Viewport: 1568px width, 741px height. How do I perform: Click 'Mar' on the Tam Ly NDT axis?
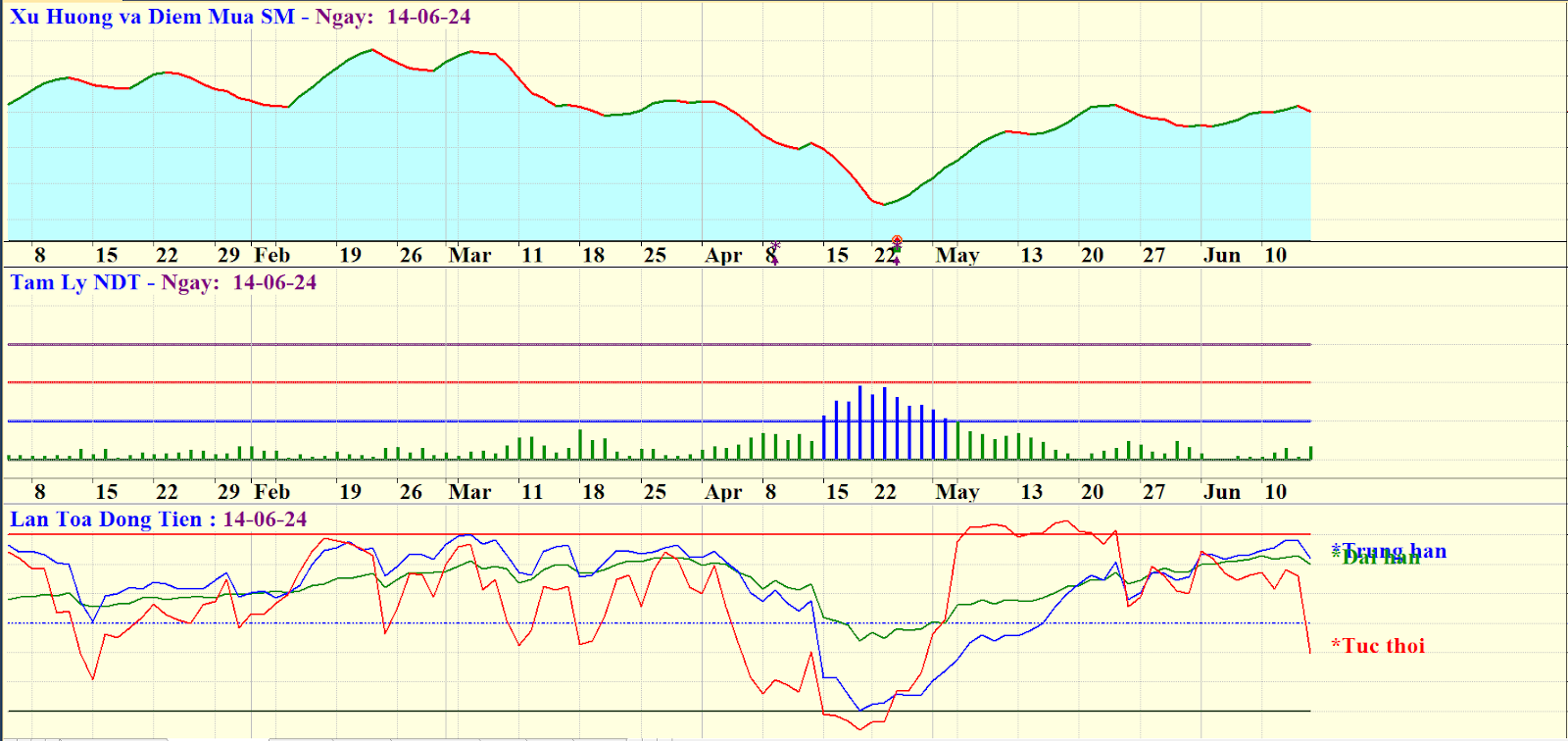tap(470, 491)
